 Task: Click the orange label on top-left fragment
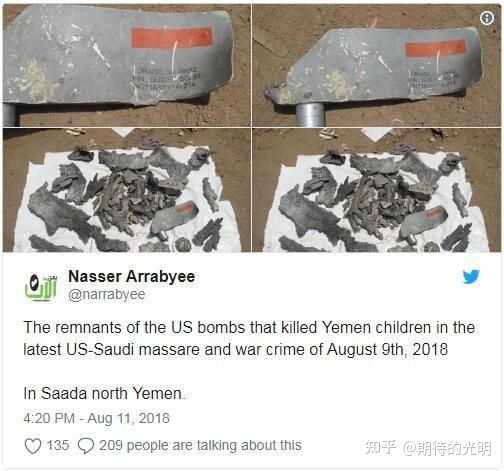coord(172,38)
